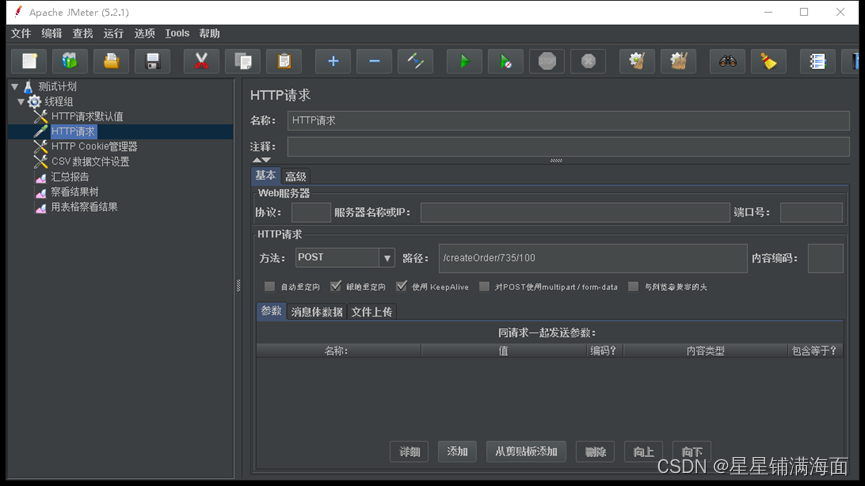The width and height of the screenshot is (865, 486).
Task: Click the 路径 field with /createOrder/735/100
Action: (593, 258)
